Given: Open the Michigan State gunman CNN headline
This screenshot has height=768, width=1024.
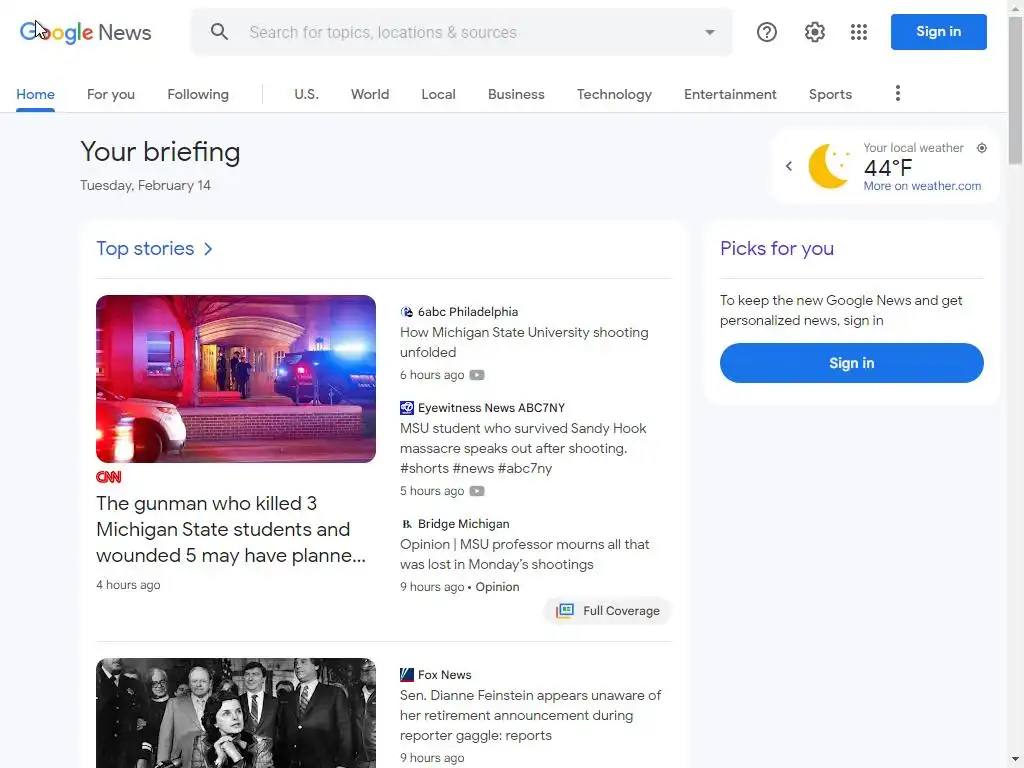Looking at the screenshot, I should [x=231, y=530].
